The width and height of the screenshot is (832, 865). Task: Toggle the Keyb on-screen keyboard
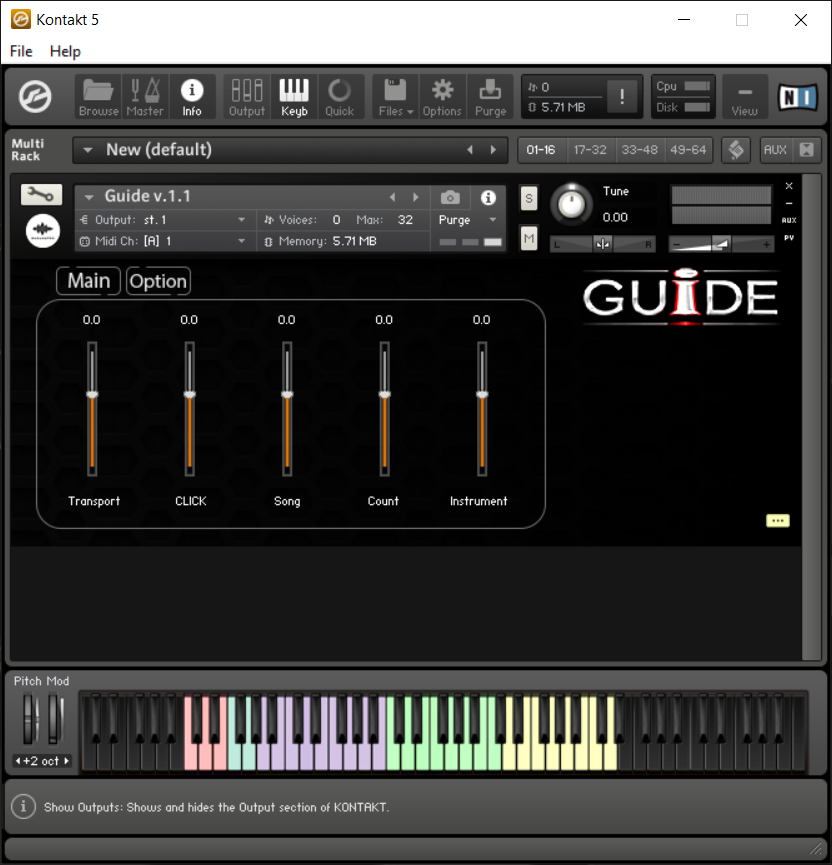pyautogui.click(x=294, y=97)
